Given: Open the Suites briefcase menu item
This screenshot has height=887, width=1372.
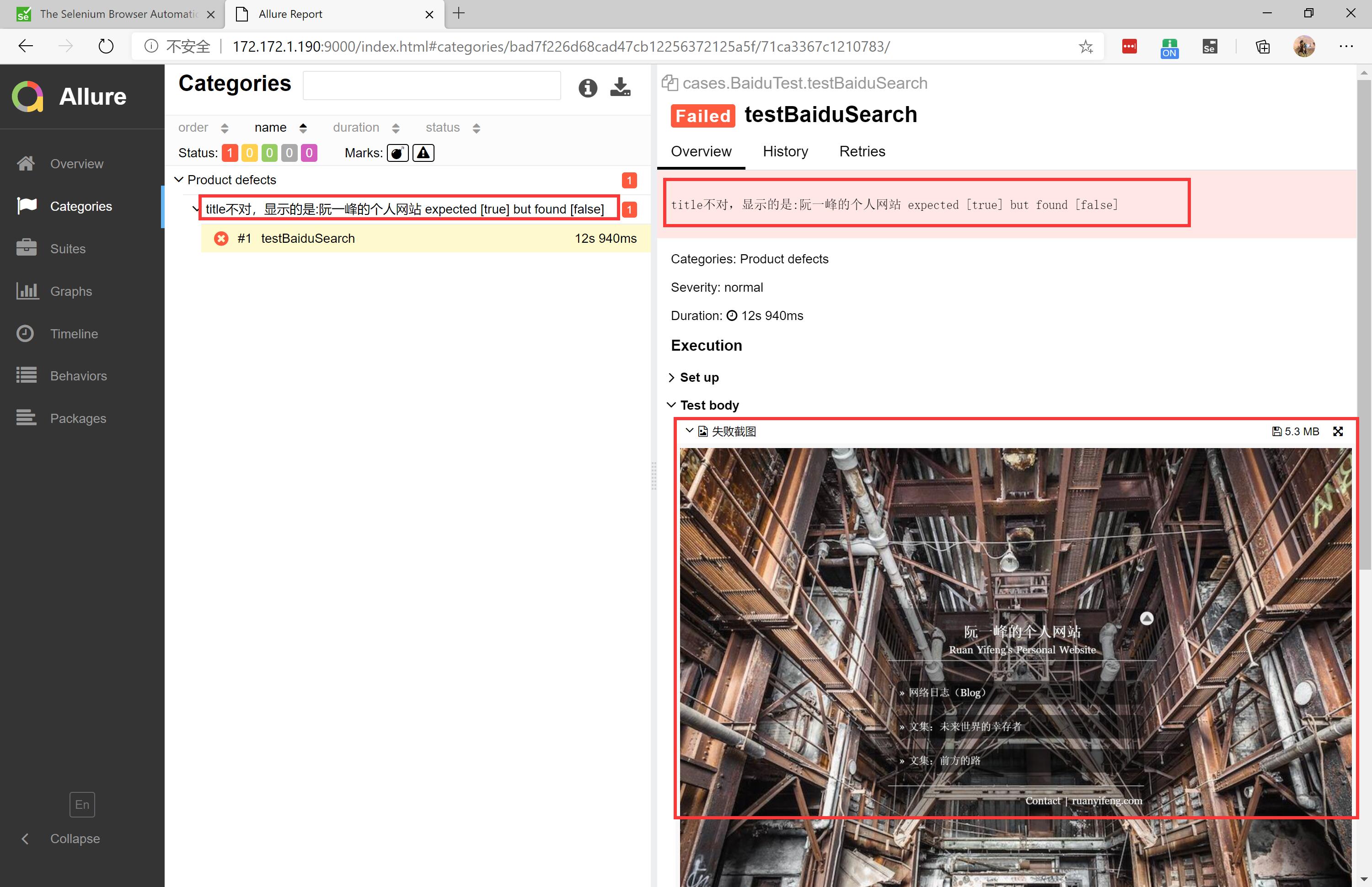Looking at the screenshot, I should tap(67, 249).
